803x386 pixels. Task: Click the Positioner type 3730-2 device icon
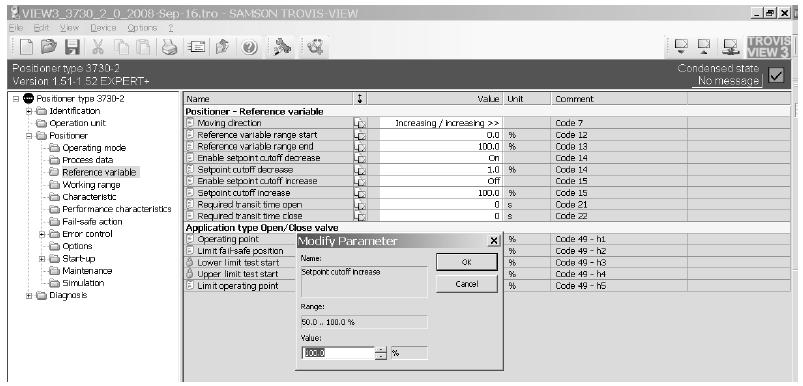pyautogui.click(x=28, y=99)
